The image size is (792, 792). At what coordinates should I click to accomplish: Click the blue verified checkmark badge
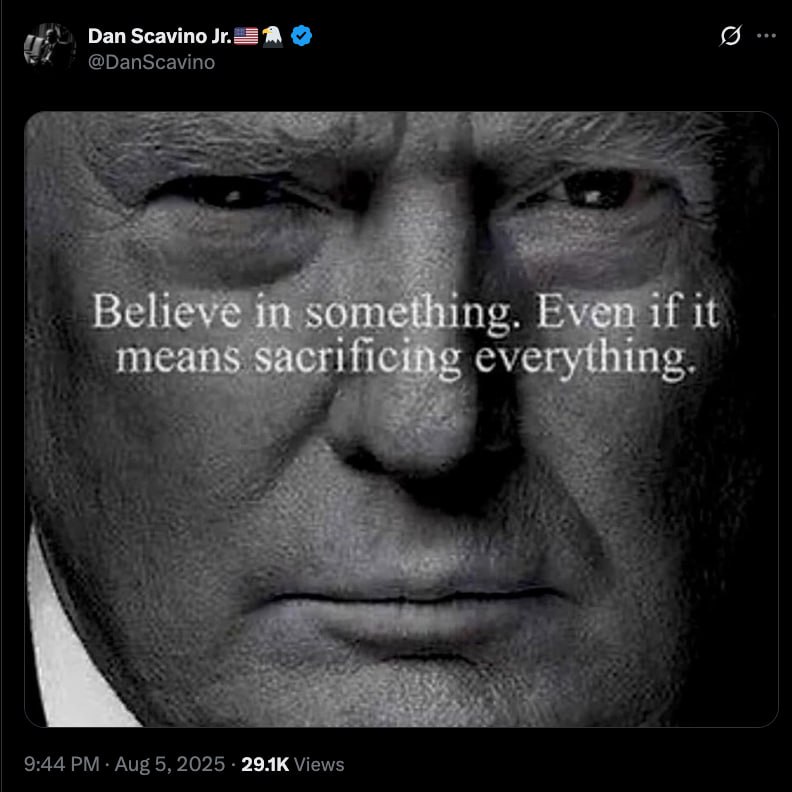coord(302,36)
